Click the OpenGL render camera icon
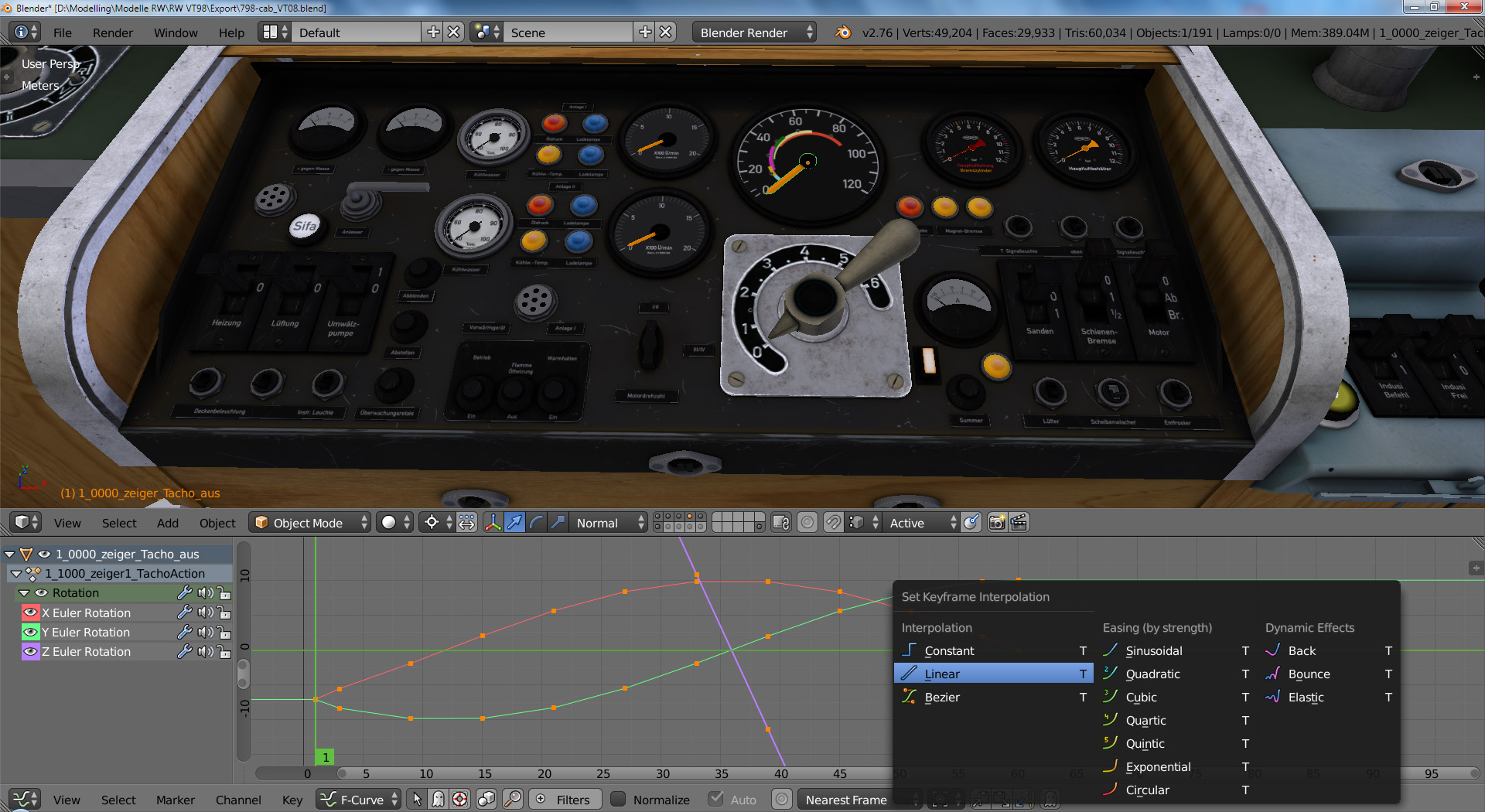This screenshot has height=812, width=1485. 997,523
